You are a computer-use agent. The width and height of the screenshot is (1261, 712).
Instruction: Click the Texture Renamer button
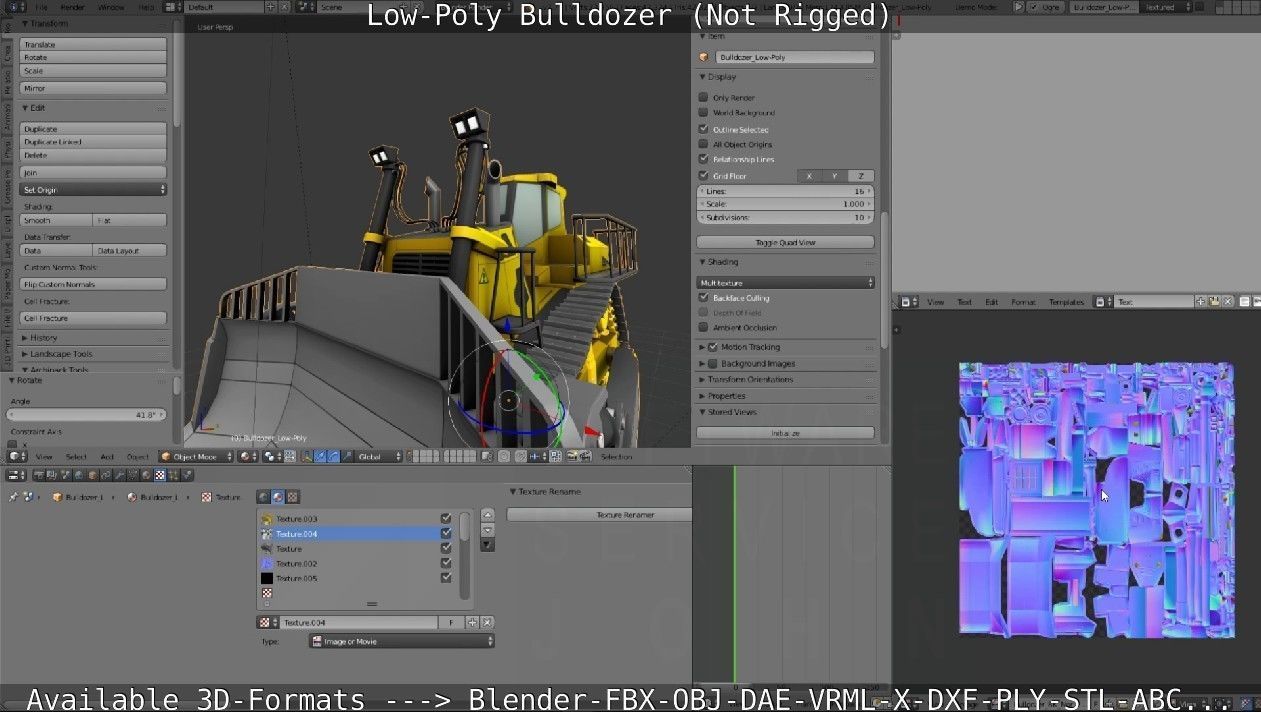(x=599, y=514)
